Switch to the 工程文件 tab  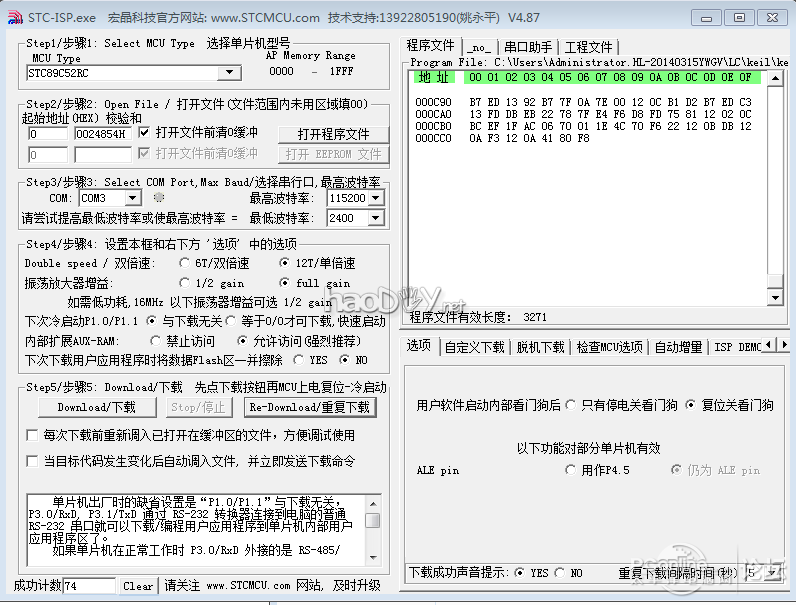coord(588,47)
